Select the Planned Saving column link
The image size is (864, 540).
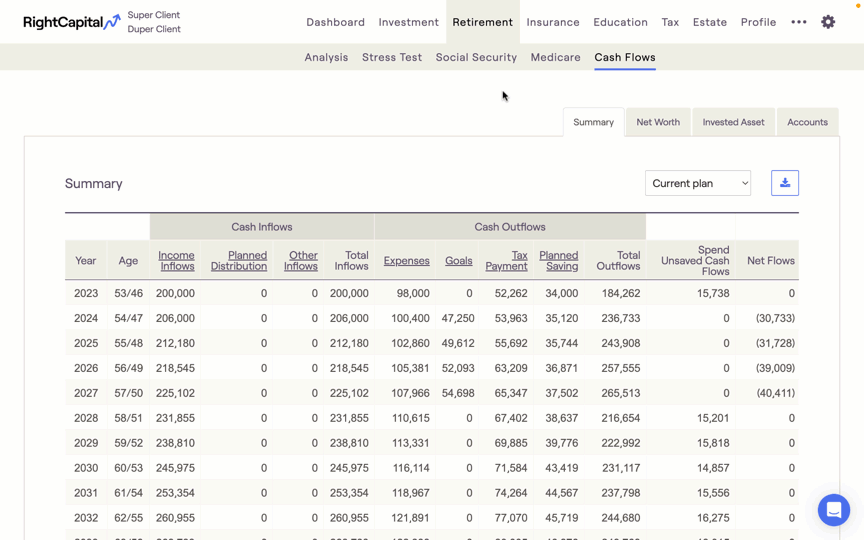tap(558, 261)
